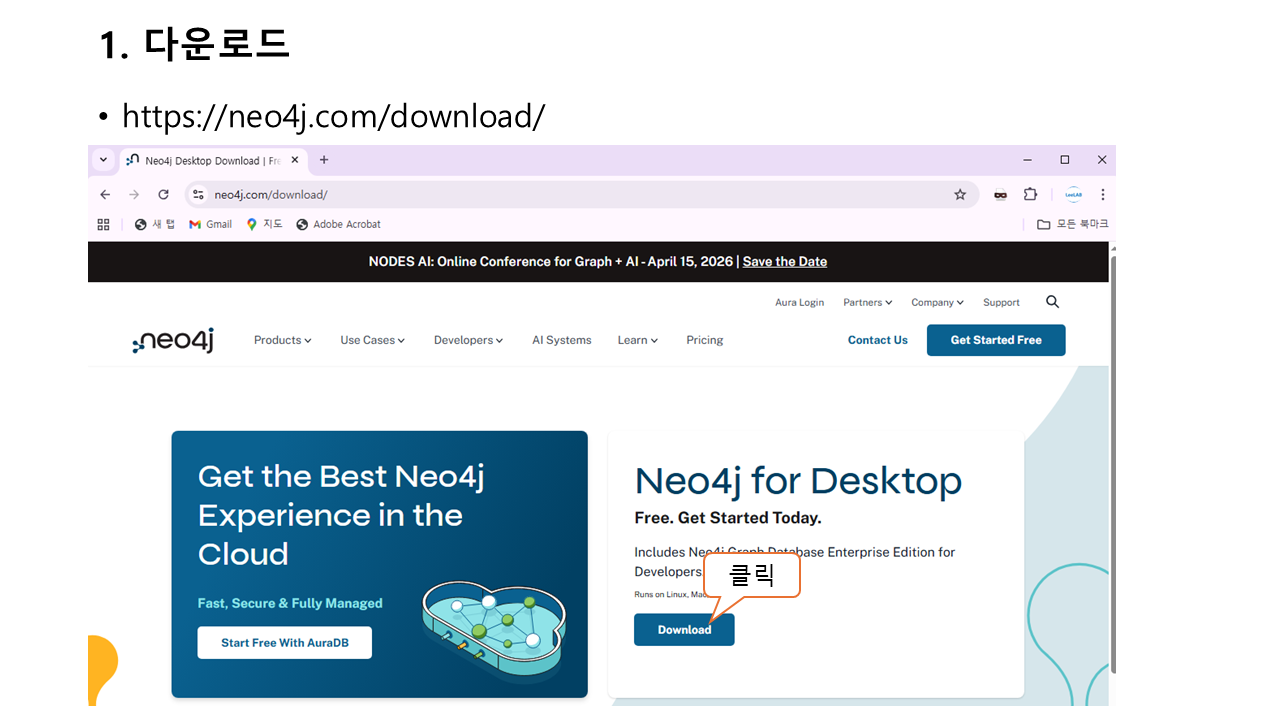The image size is (1280, 720).
Task: Bookmark this page with the star icon
Action: coord(960,195)
